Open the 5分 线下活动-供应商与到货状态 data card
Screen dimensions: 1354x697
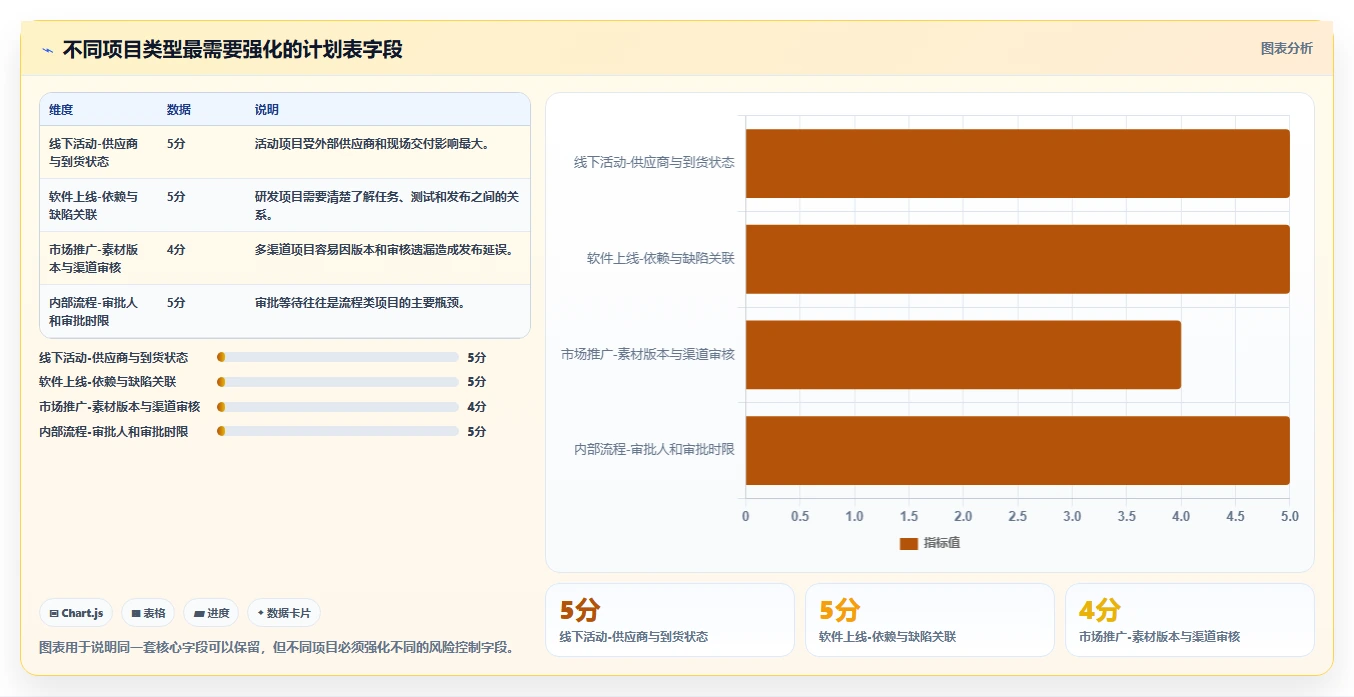670,620
